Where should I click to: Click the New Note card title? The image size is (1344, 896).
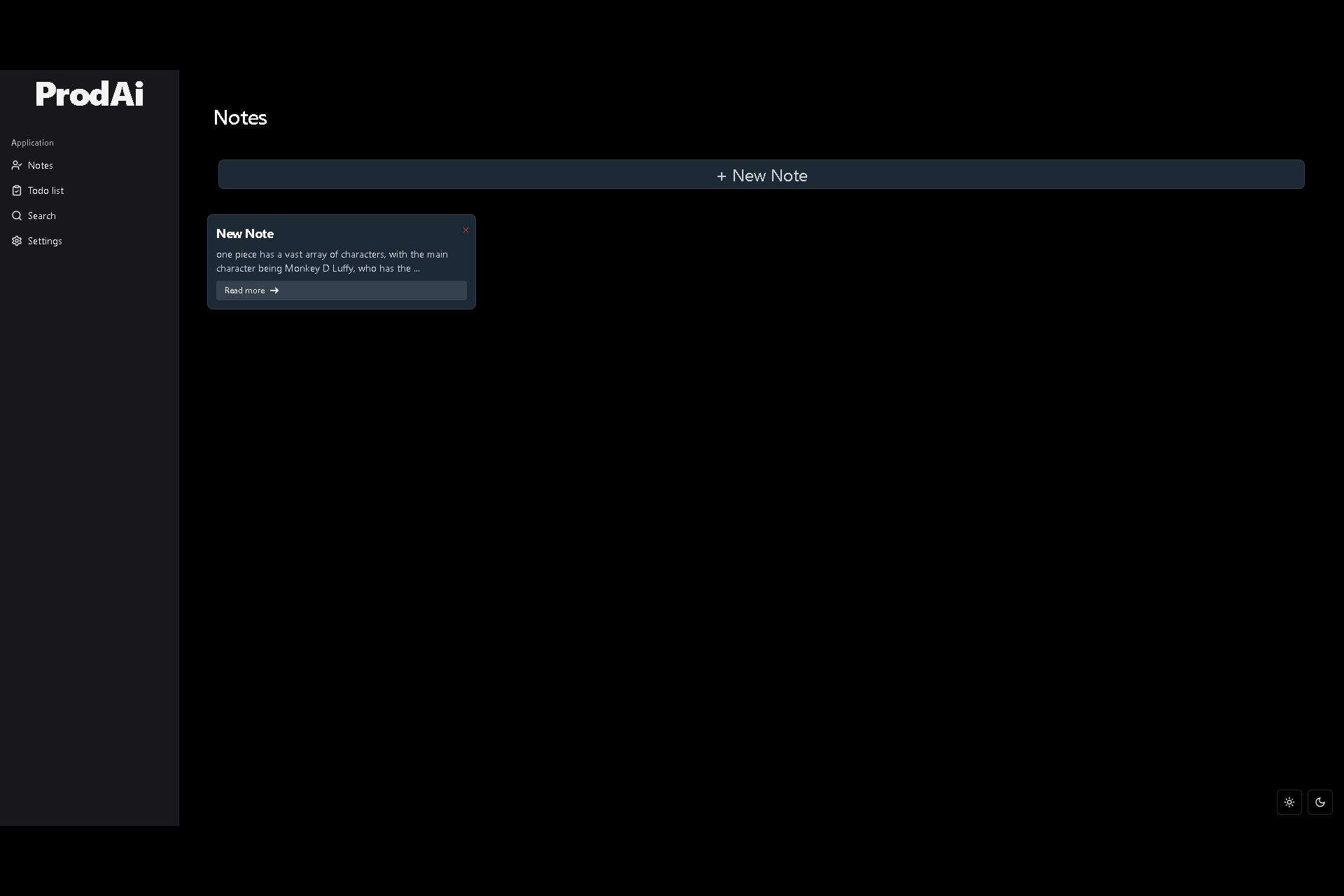245,234
